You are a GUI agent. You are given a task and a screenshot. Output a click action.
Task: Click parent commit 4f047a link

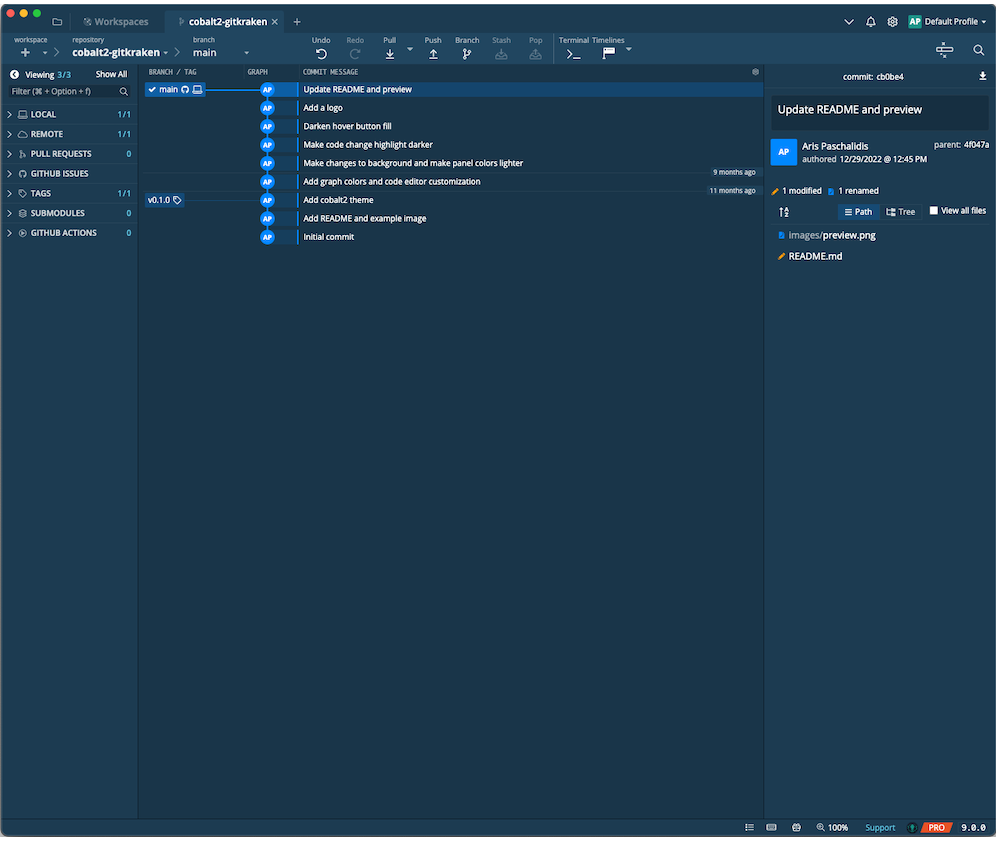(x=978, y=145)
